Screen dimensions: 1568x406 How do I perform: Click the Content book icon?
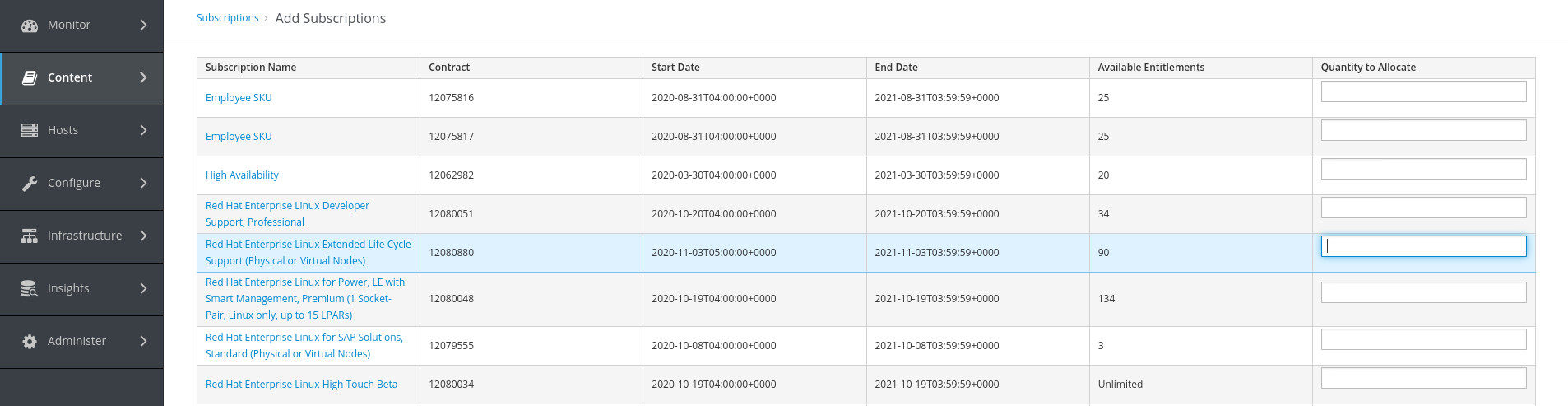30,77
